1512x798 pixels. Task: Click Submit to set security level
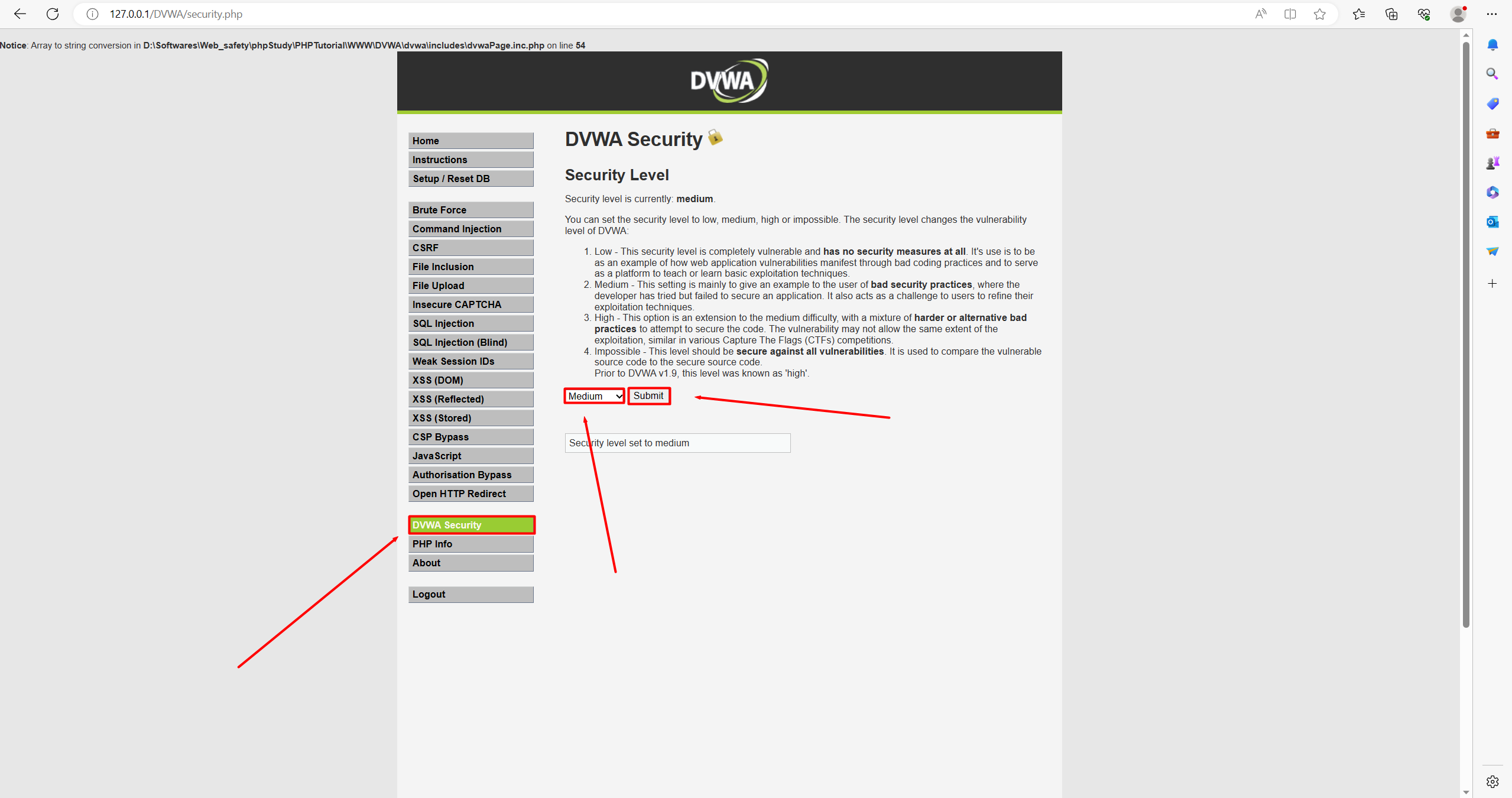[649, 395]
